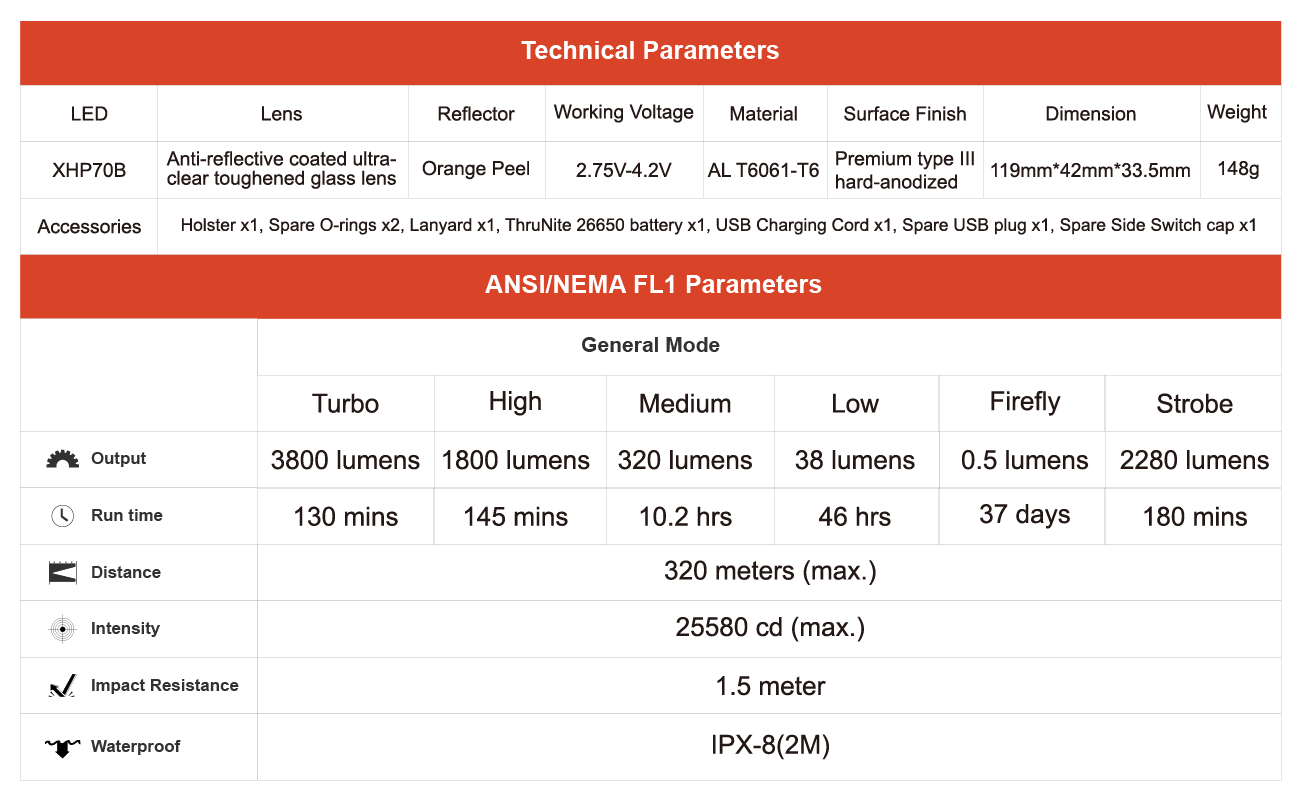Click the ANSI/NEMA FL1 Parameters banner
The height and width of the screenshot is (800, 1300).
650,285
